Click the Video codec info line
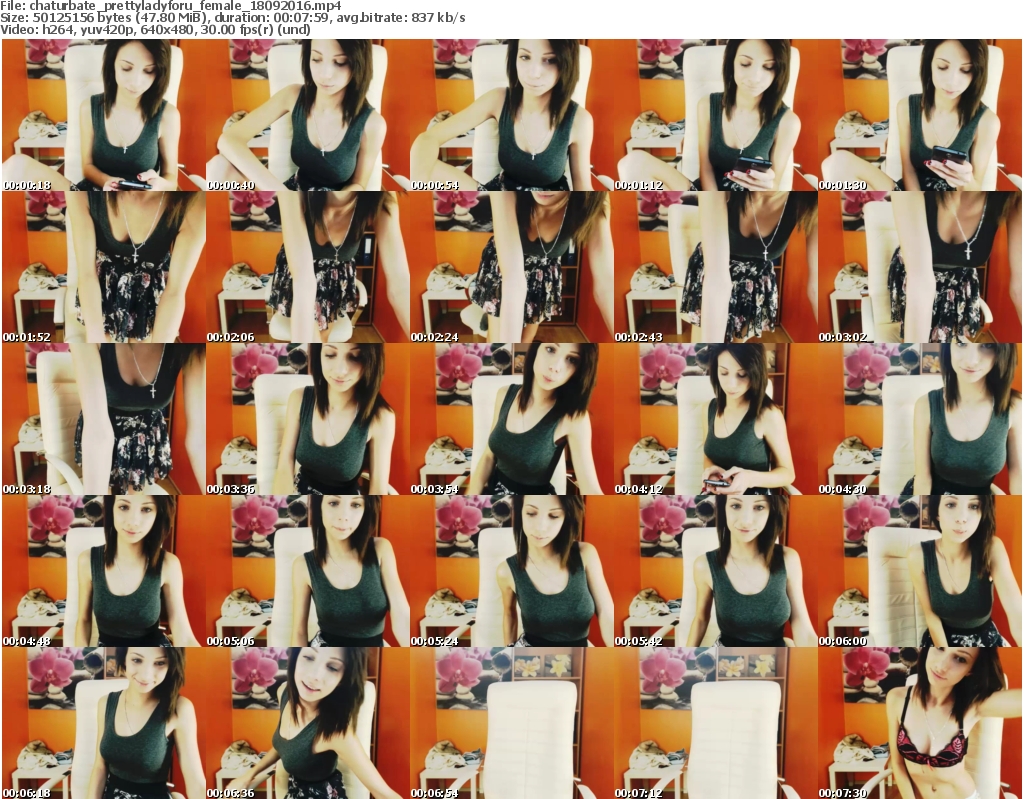 tap(156, 30)
